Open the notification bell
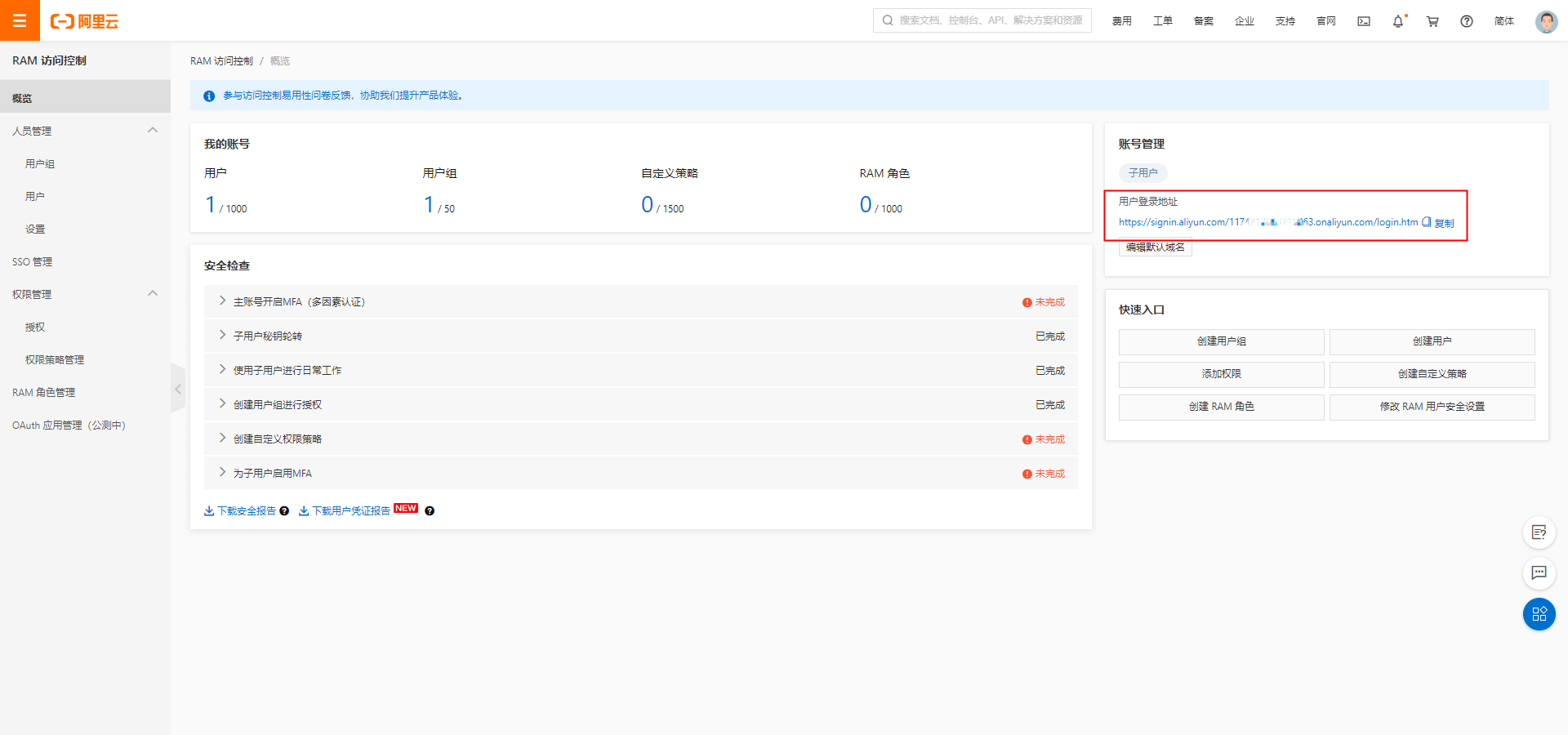 [x=1398, y=21]
